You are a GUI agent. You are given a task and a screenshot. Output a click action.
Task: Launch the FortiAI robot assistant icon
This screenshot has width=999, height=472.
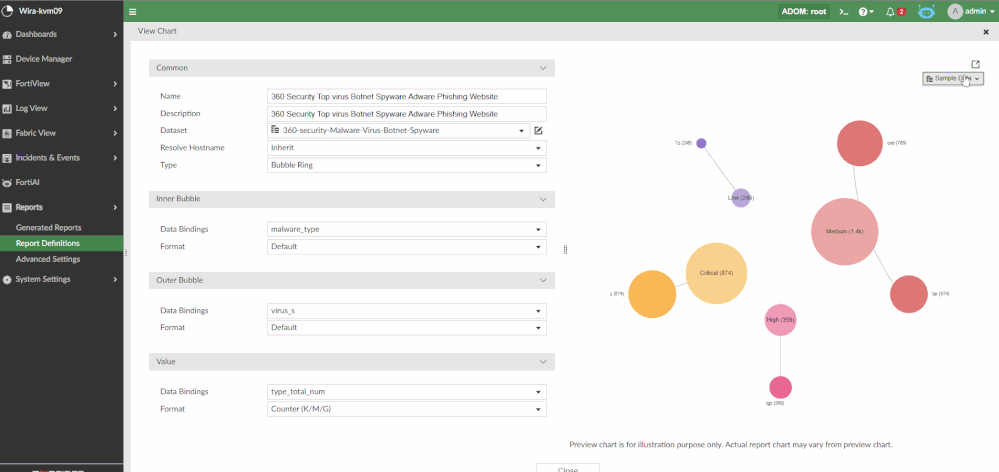coord(926,12)
